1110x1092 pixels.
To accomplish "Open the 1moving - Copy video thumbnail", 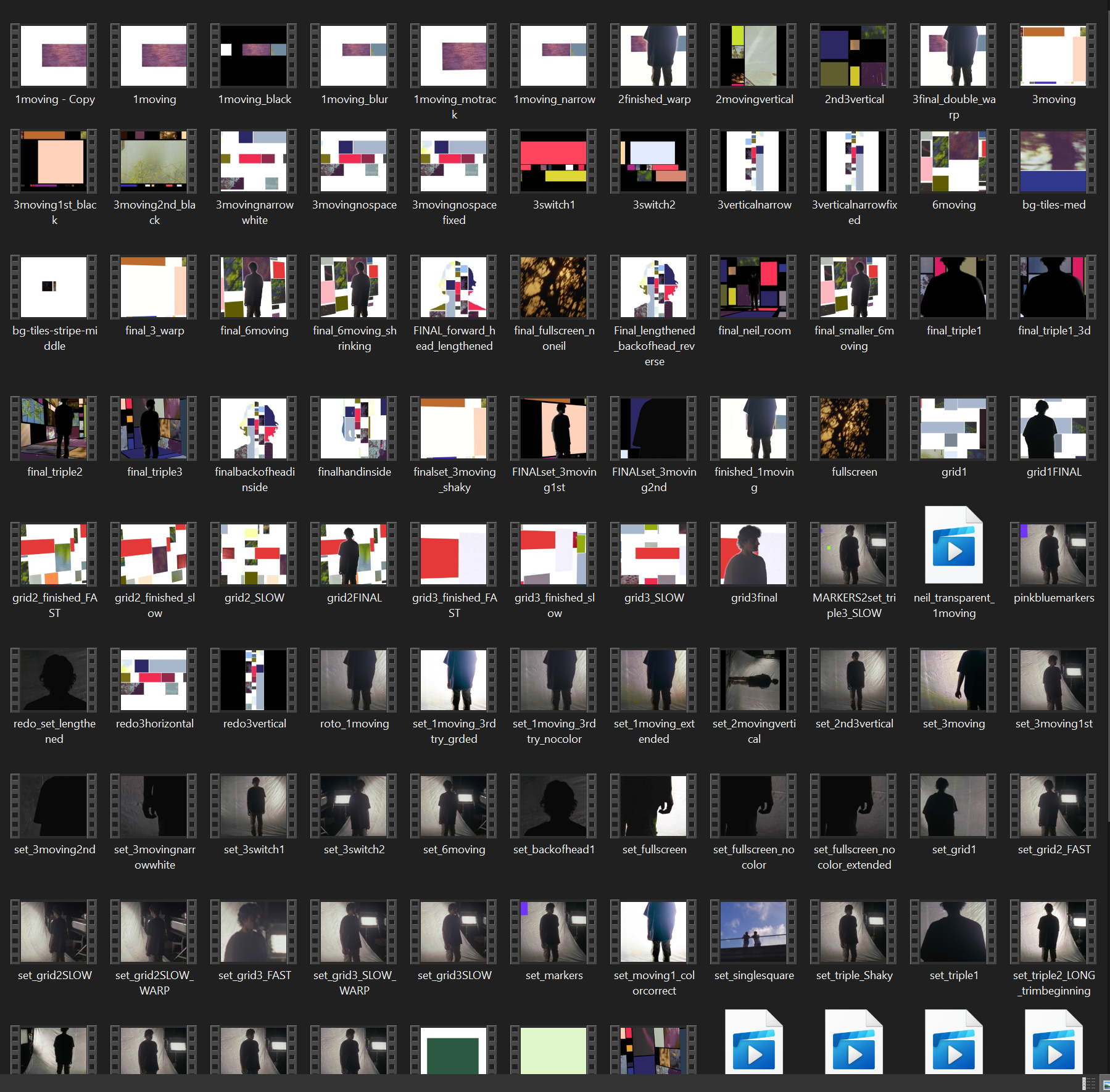I will tap(54, 56).
